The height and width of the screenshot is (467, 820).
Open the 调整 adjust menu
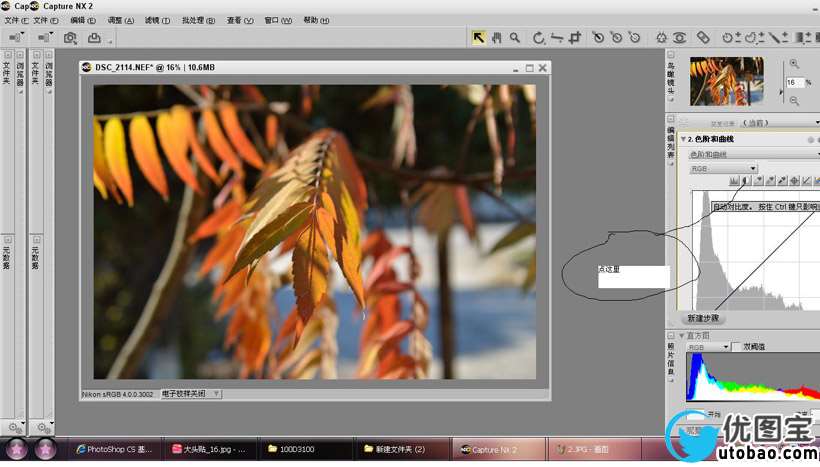coord(120,20)
